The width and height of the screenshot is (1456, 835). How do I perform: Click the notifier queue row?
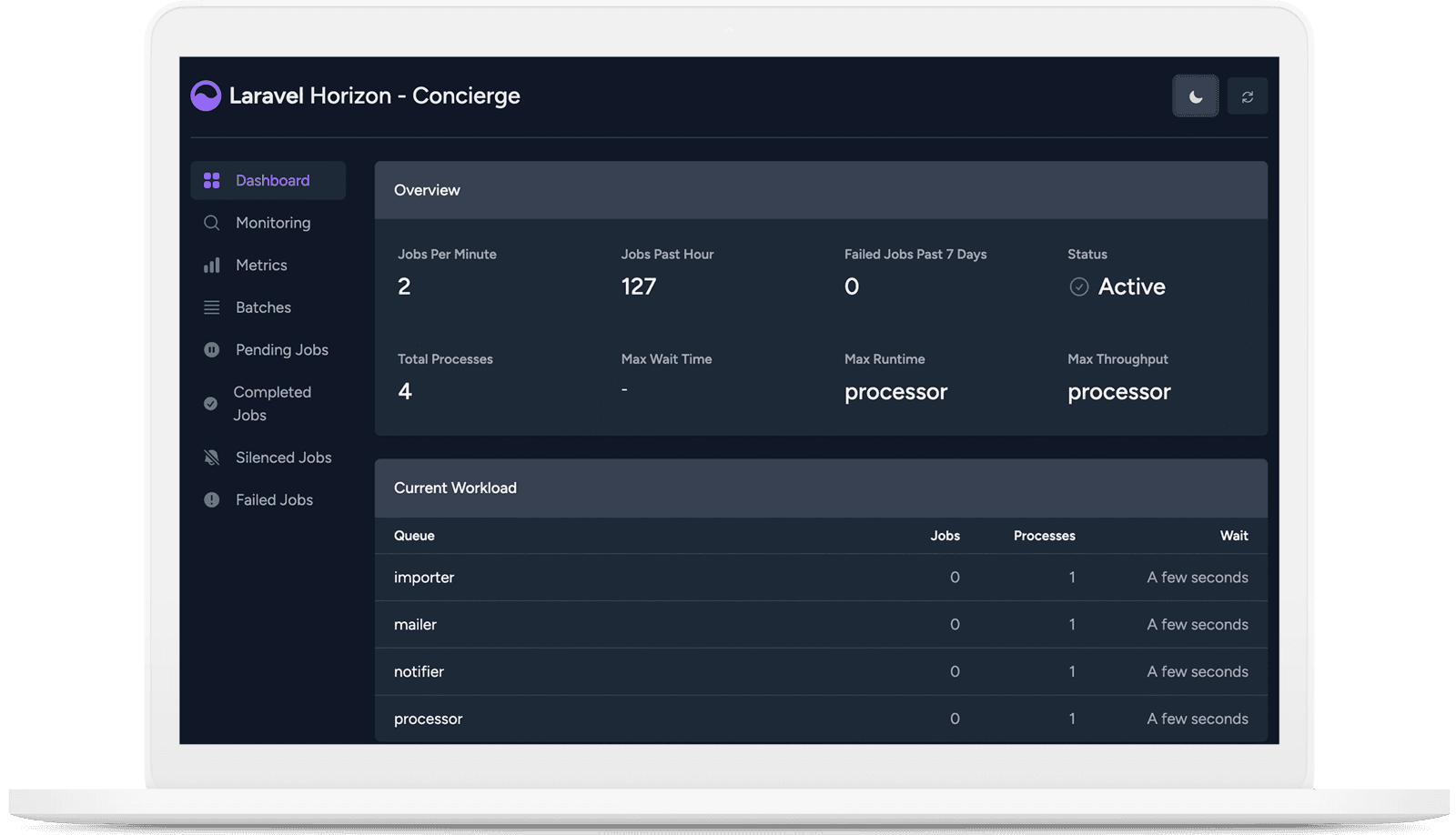pos(419,671)
